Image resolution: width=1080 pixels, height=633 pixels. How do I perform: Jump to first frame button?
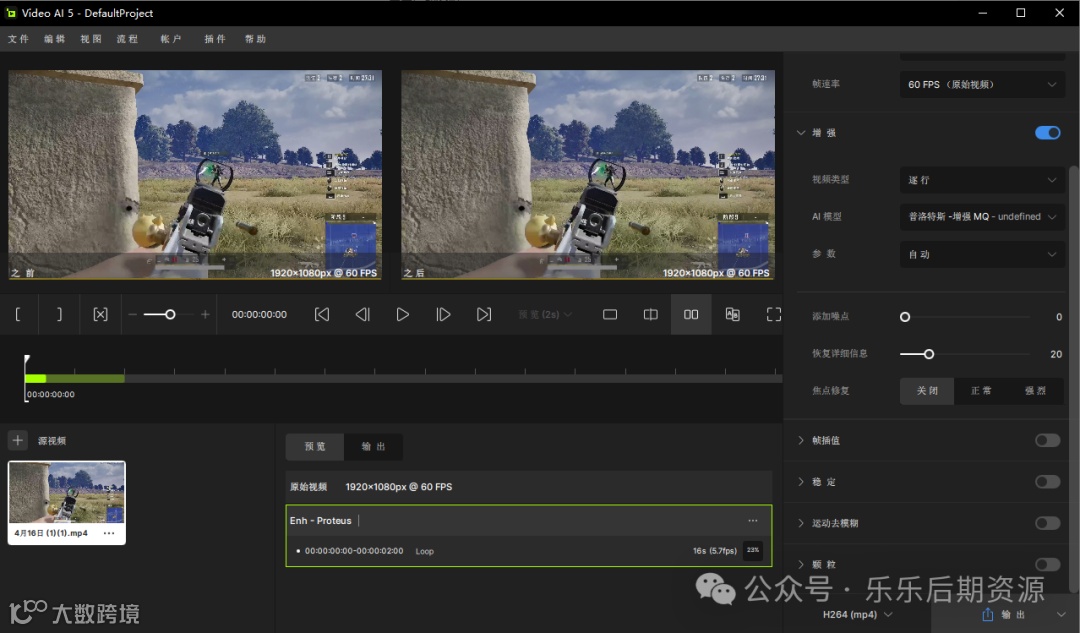322,314
